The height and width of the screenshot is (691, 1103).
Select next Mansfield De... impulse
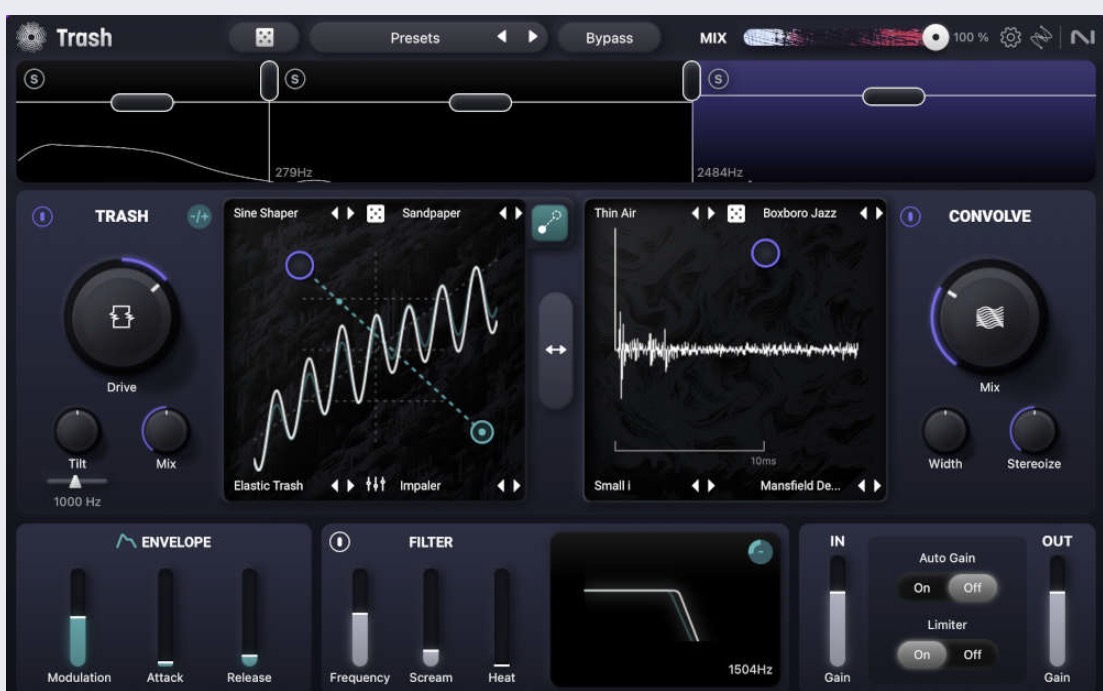coord(877,486)
